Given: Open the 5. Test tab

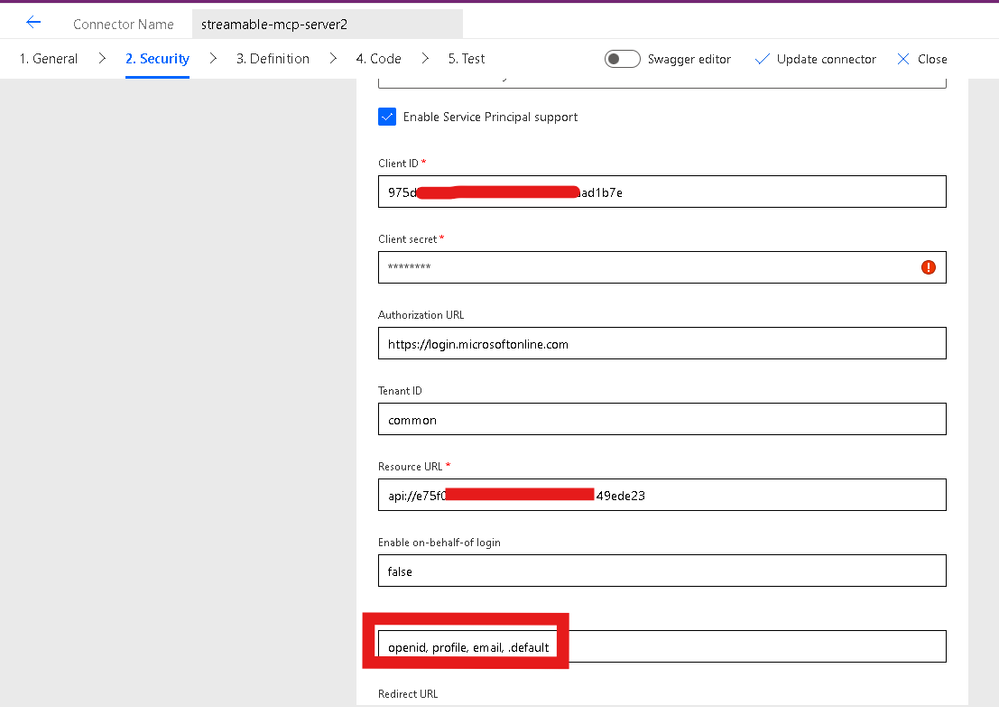Looking at the screenshot, I should (466, 59).
